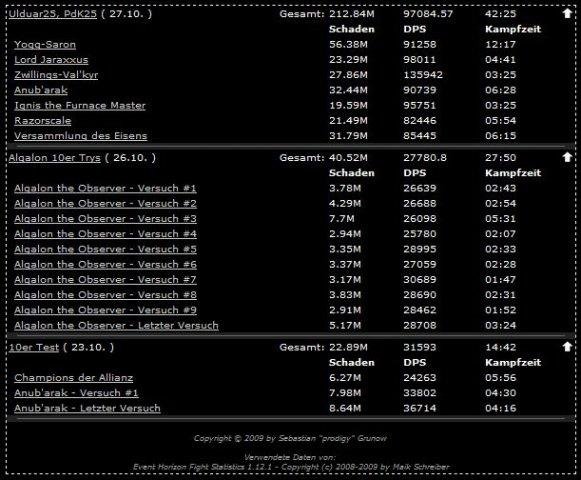The height and width of the screenshot is (480, 581).
Task: Click the Versuch #9 fight time 01:52
Action: pyautogui.click(x=500, y=310)
